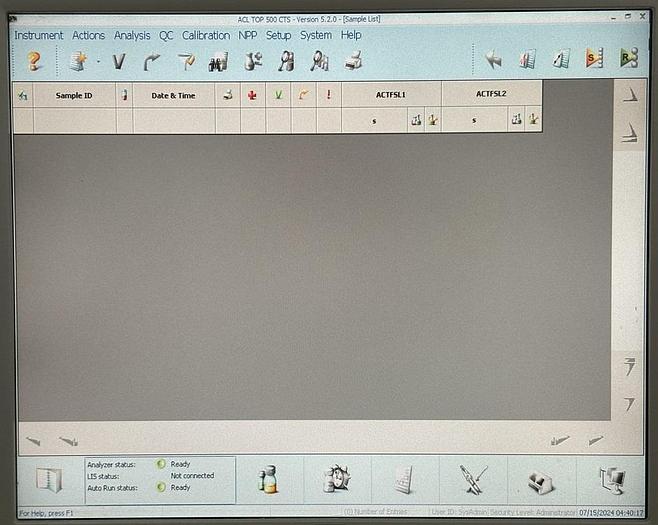This screenshot has width=658, height=525.
Task: Expand the dropdown arrow beside the star icon
Action: click(98, 62)
